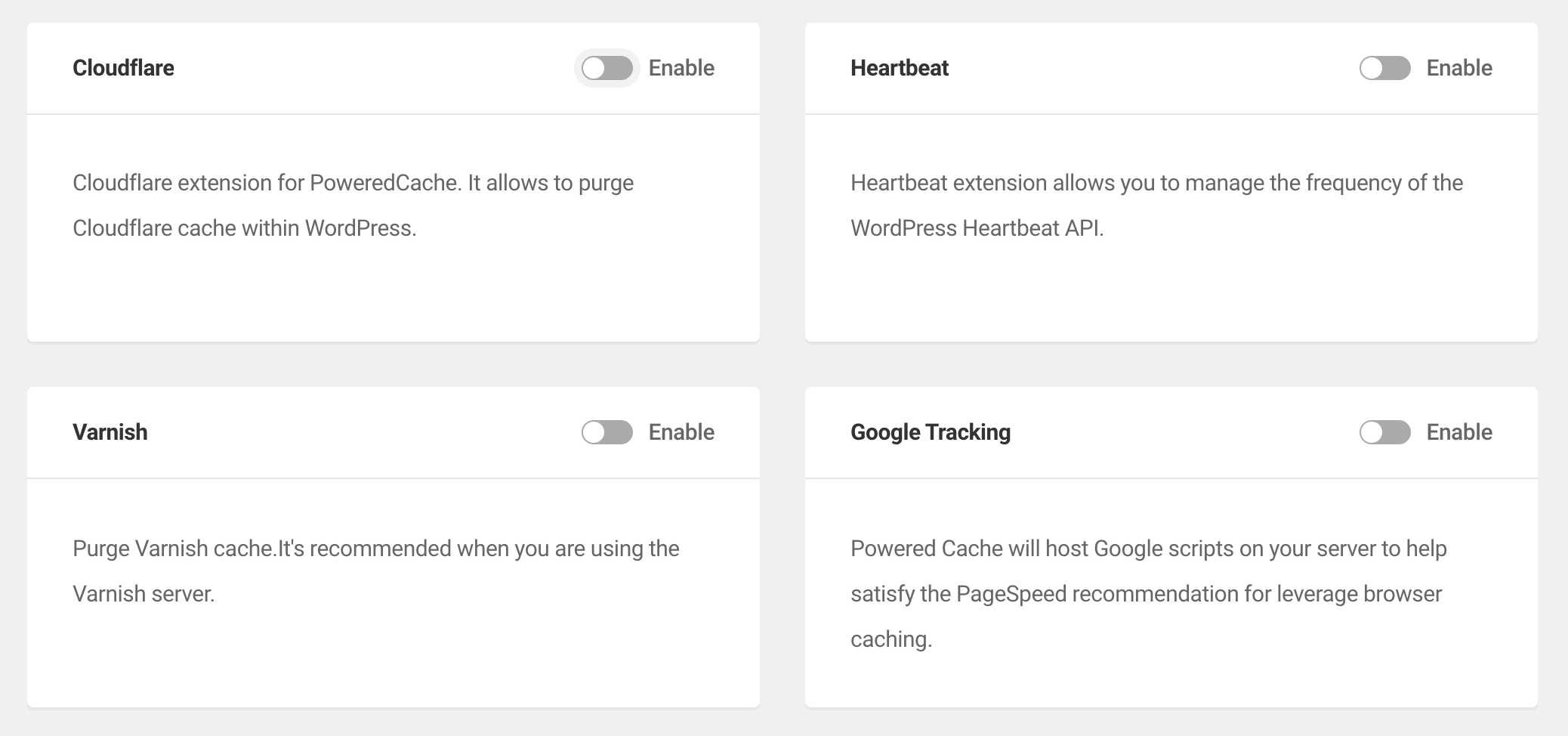Screen dimensions: 1568x736
Task: Click the 'caching.' text in Google Tracking card
Action: point(891,639)
